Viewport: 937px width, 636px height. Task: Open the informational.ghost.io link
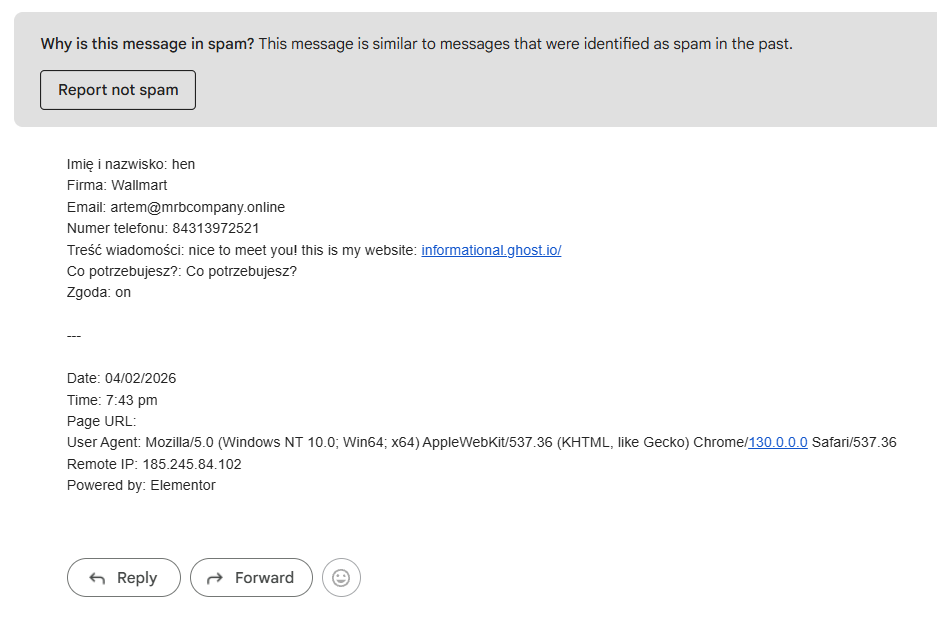(x=490, y=249)
